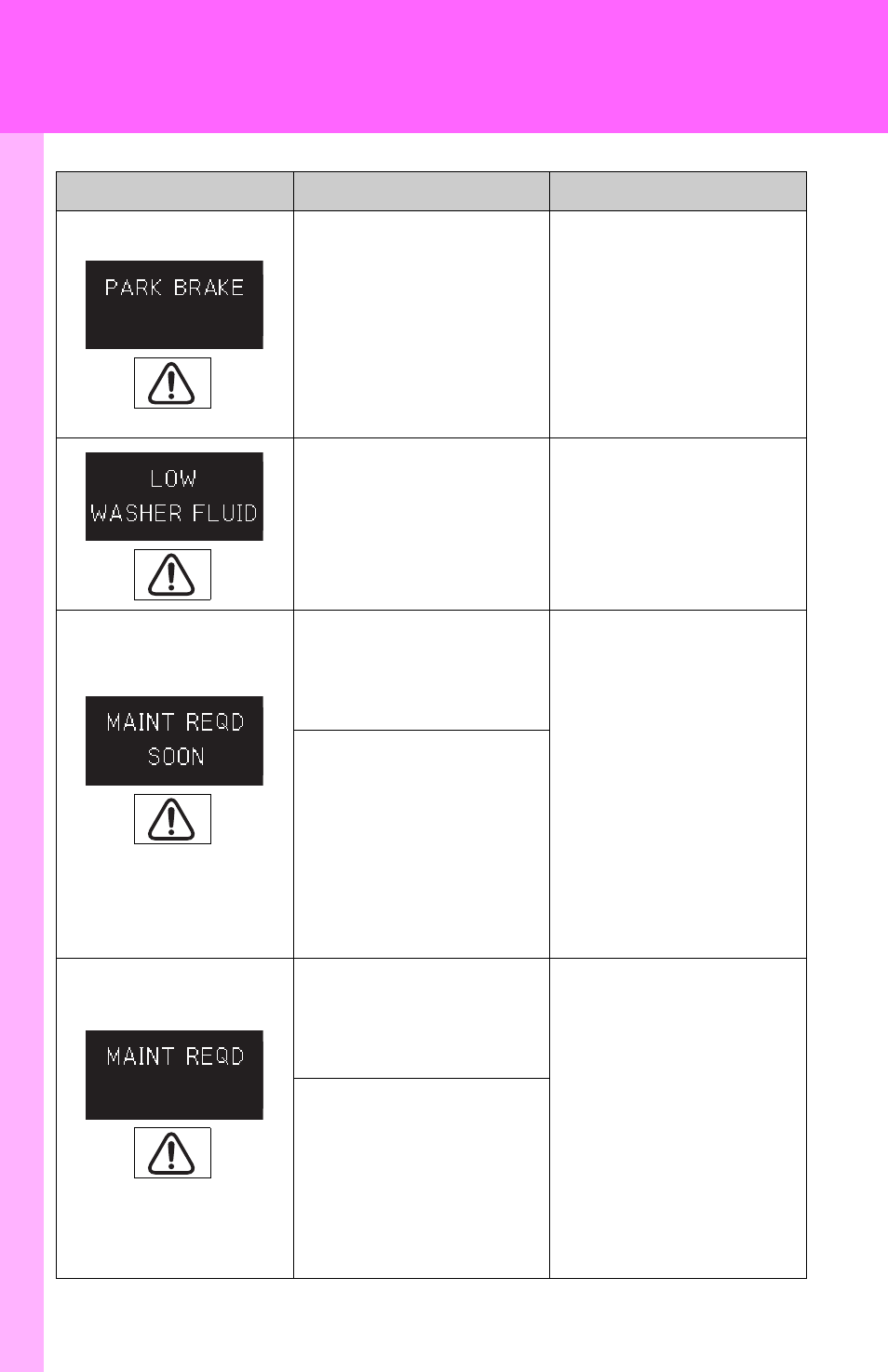Select the MAINT REQD SOON display image
This screenshot has height=1372, width=888.
(174, 741)
